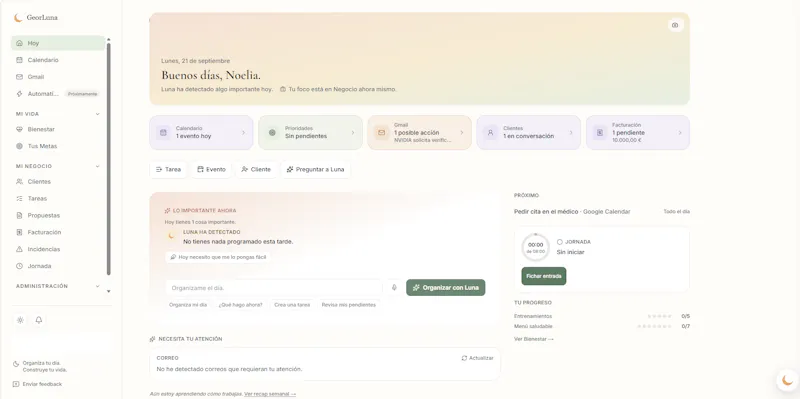The height and width of the screenshot is (399, 800).
Task: Click the Calendario card calendar icon
Action: [163, 133]
